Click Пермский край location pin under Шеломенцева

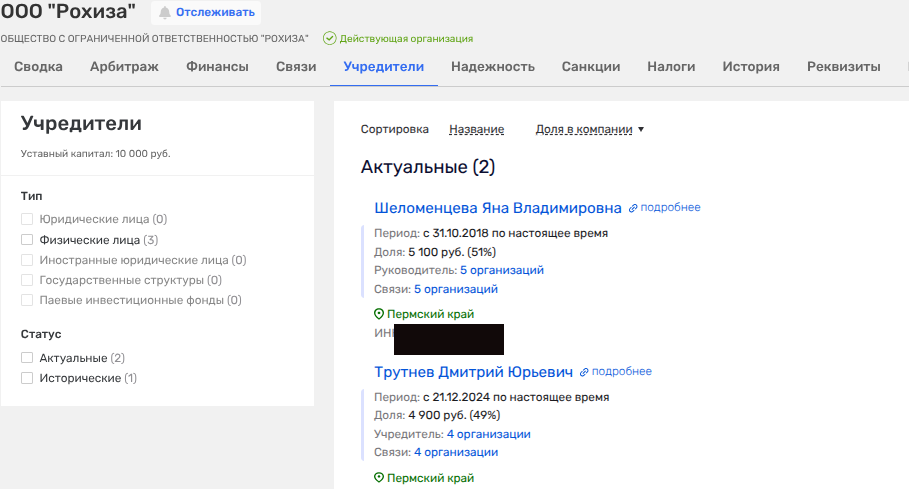coord(379,314)
